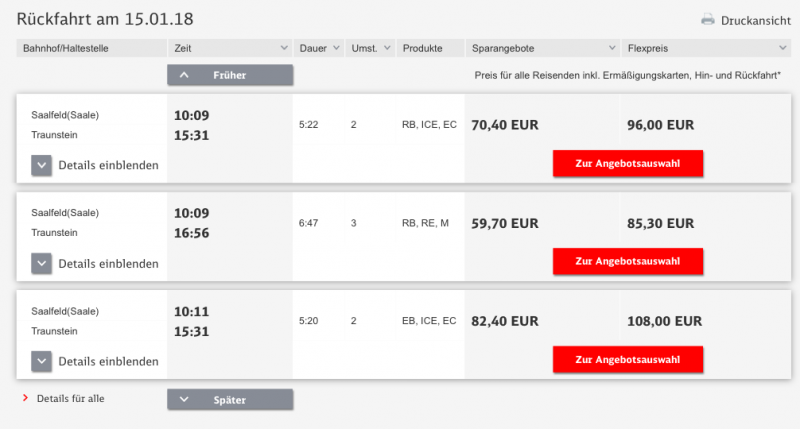Click the red arrow next to Details für alle
The image size is (800, 429).
coord(26,398)
